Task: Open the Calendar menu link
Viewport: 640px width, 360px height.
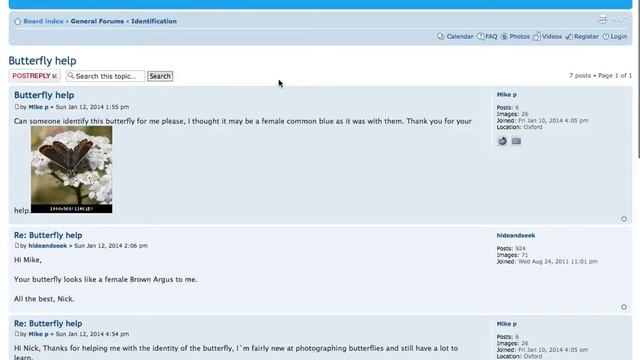Action: coord(460,37)
